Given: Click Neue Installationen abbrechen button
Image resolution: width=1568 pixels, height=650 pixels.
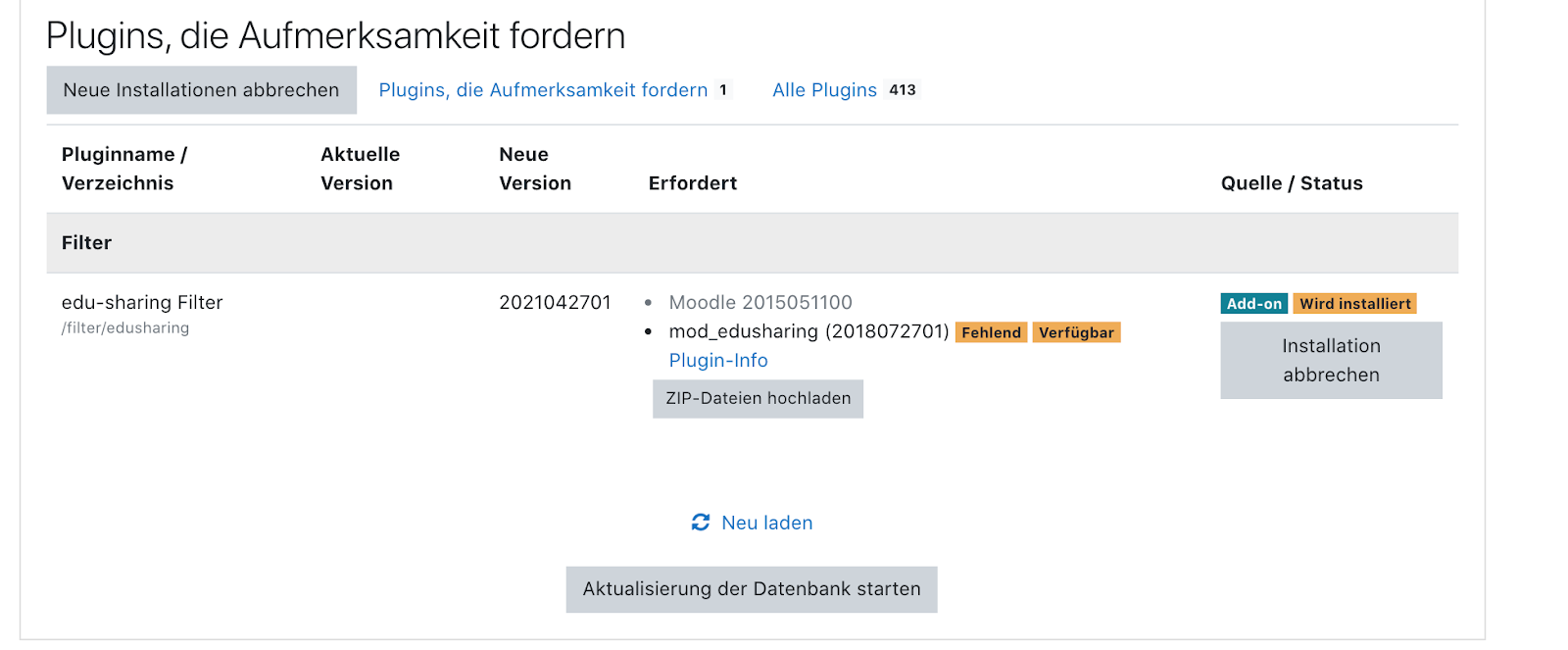Looking at the screenshot, I should tap(202, 90).
